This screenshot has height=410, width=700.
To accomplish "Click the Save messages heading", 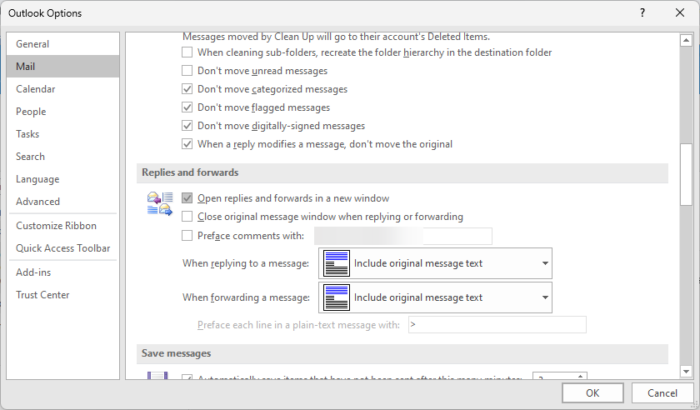I will [x=176, y=353].
